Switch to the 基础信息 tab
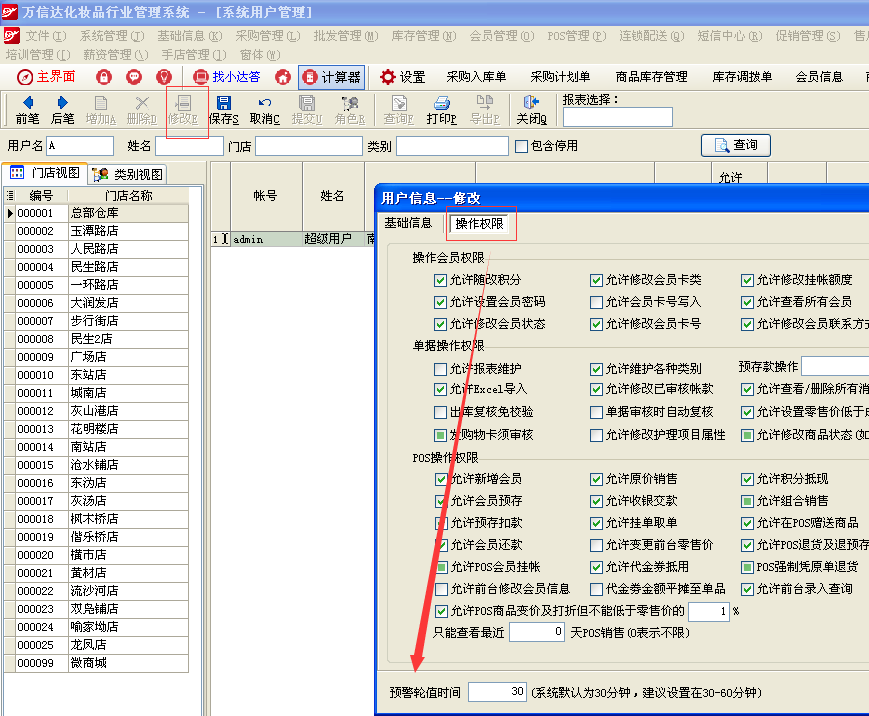869x716 pixels. coord(408,223)
